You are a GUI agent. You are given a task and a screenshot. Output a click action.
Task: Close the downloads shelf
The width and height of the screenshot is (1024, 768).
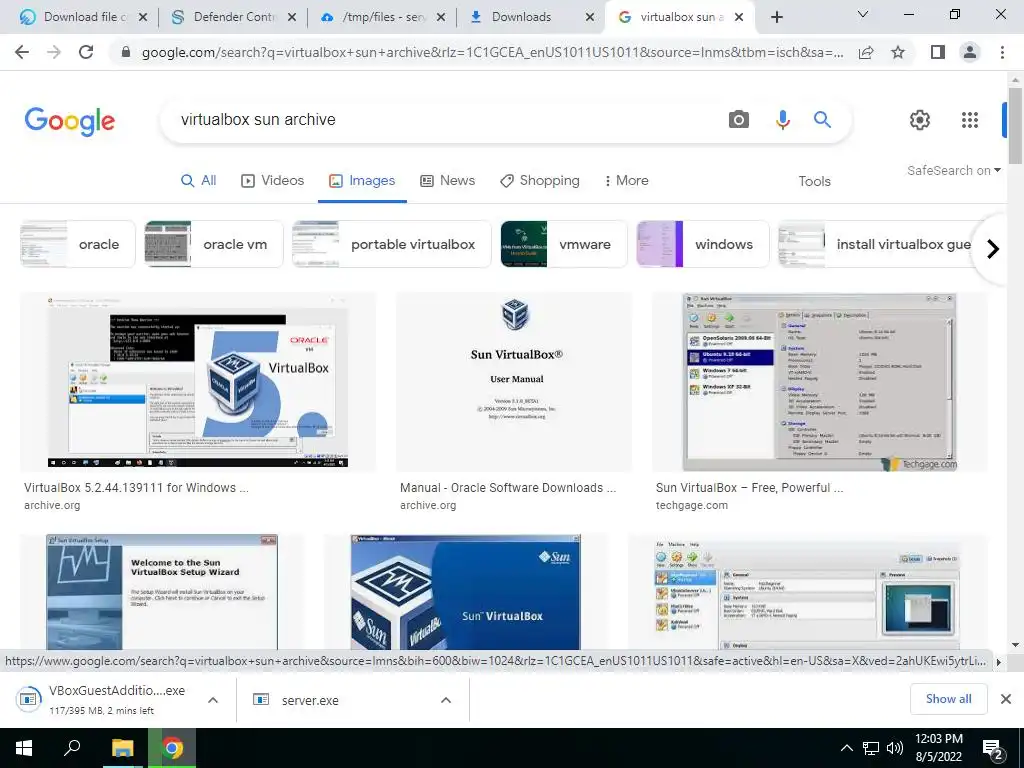coord(1006,699)
